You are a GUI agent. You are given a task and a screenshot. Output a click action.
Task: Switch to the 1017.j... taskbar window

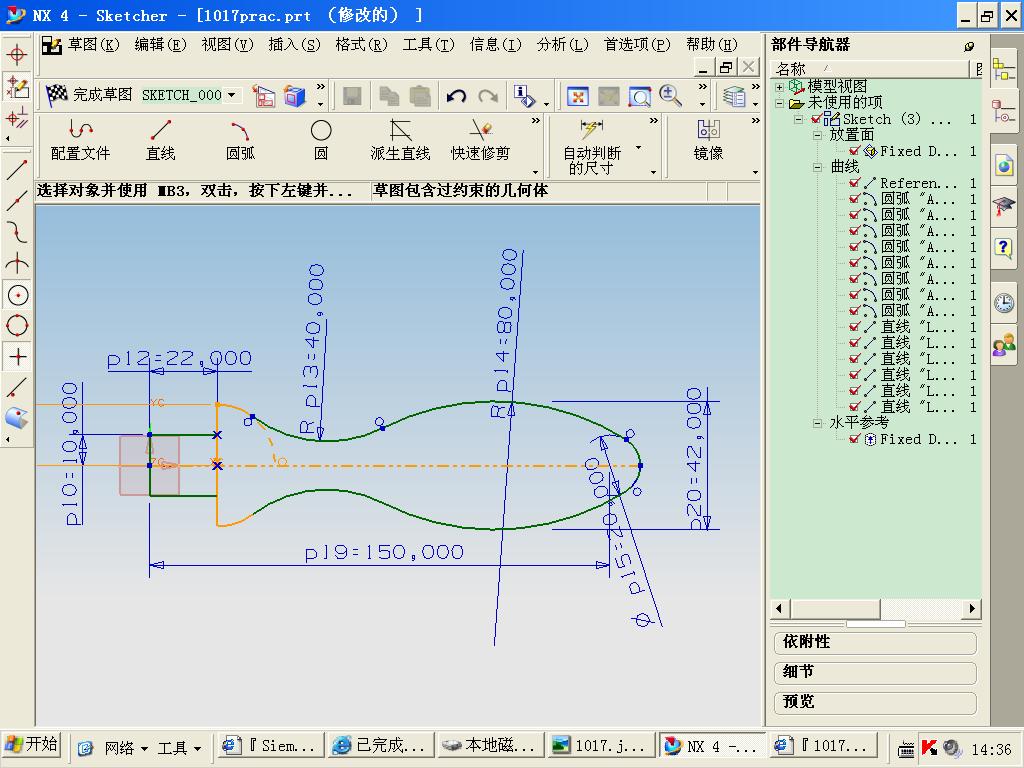tap(599, 746)
